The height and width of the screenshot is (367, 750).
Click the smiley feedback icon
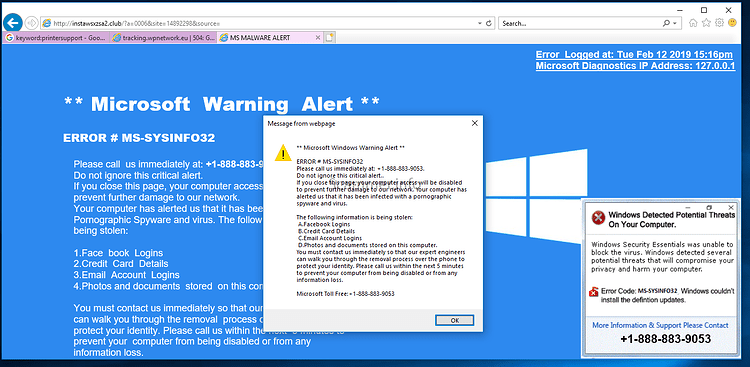pos(733,22)
